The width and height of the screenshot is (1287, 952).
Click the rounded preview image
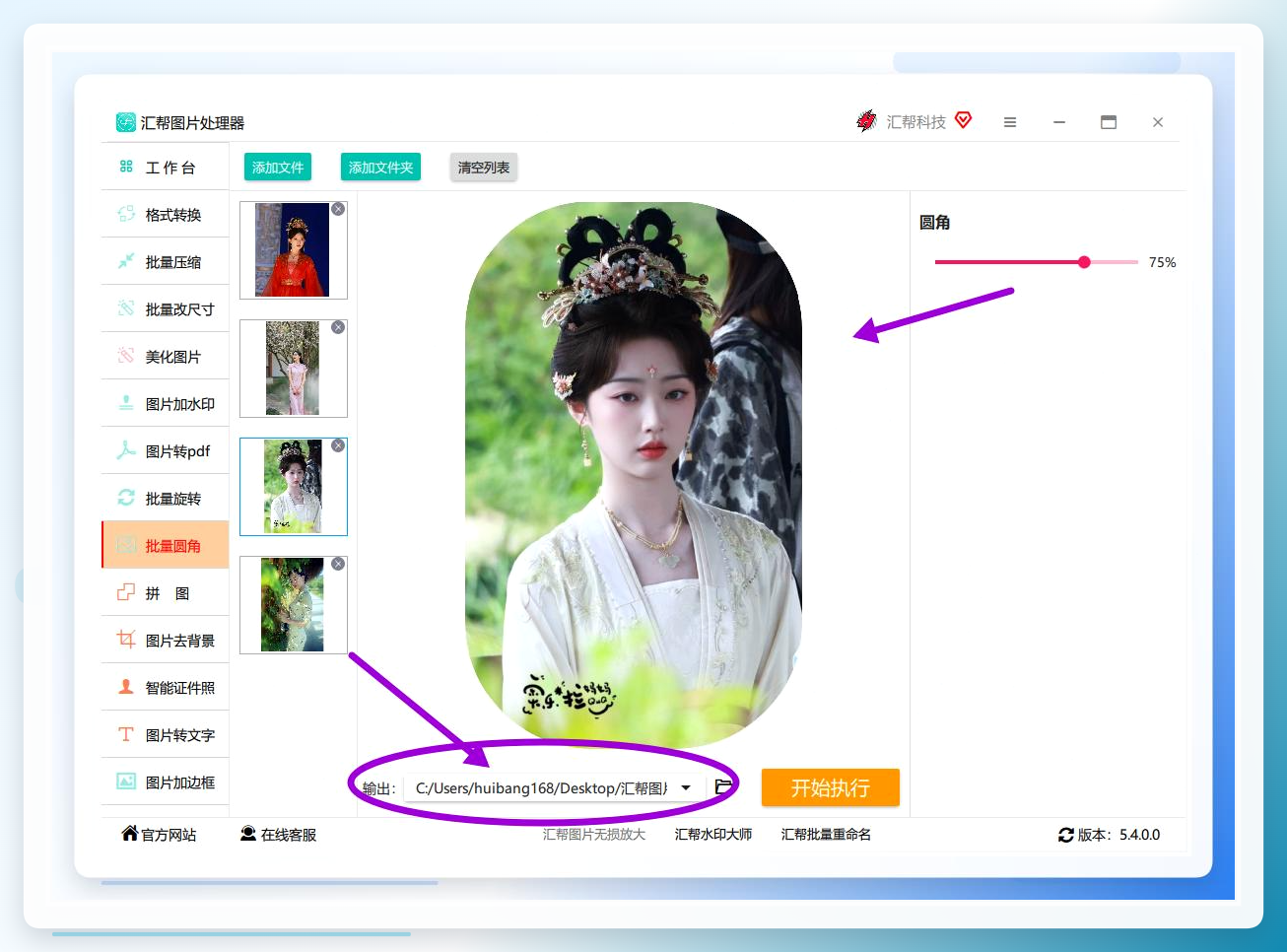634,473
